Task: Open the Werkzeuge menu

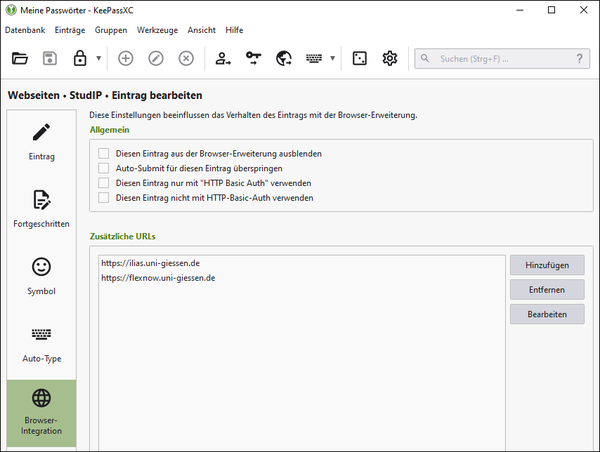Action: (157, 30)
